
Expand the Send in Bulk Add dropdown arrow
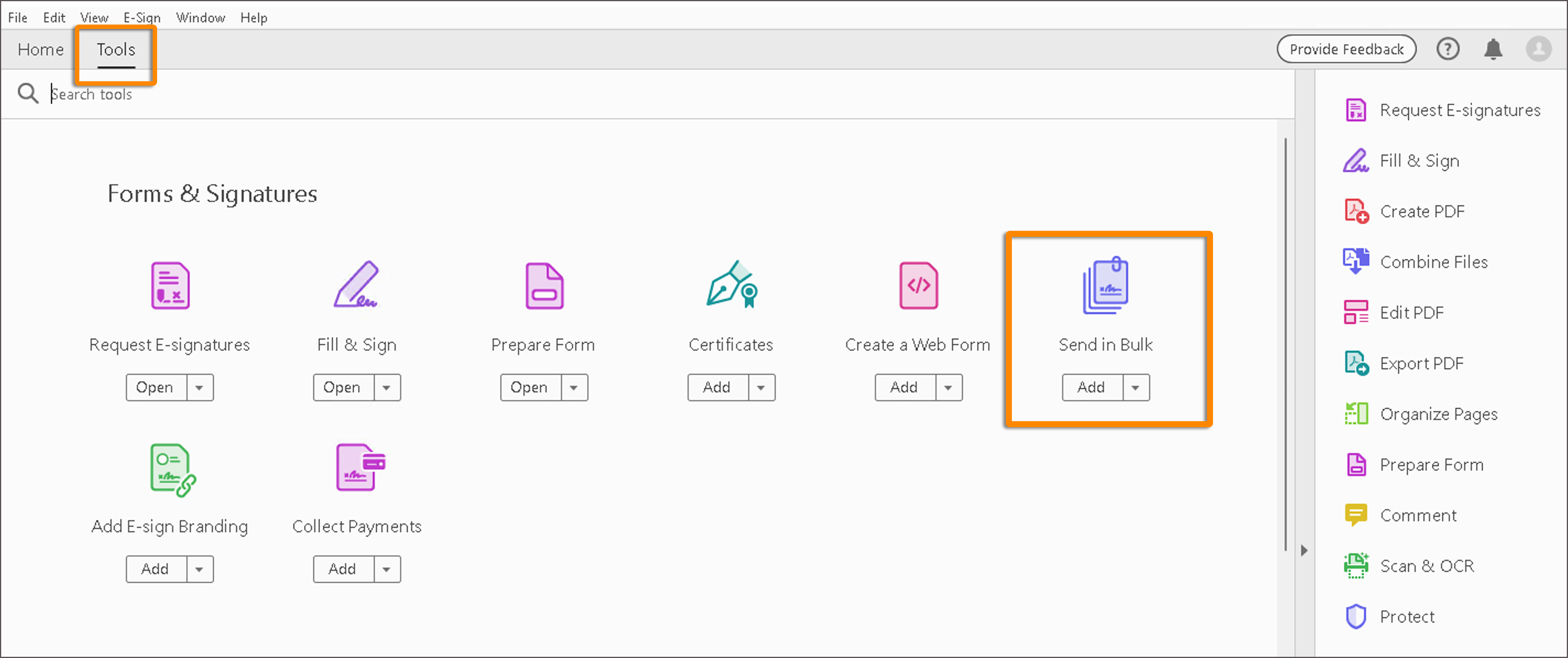coord(1136,387)
